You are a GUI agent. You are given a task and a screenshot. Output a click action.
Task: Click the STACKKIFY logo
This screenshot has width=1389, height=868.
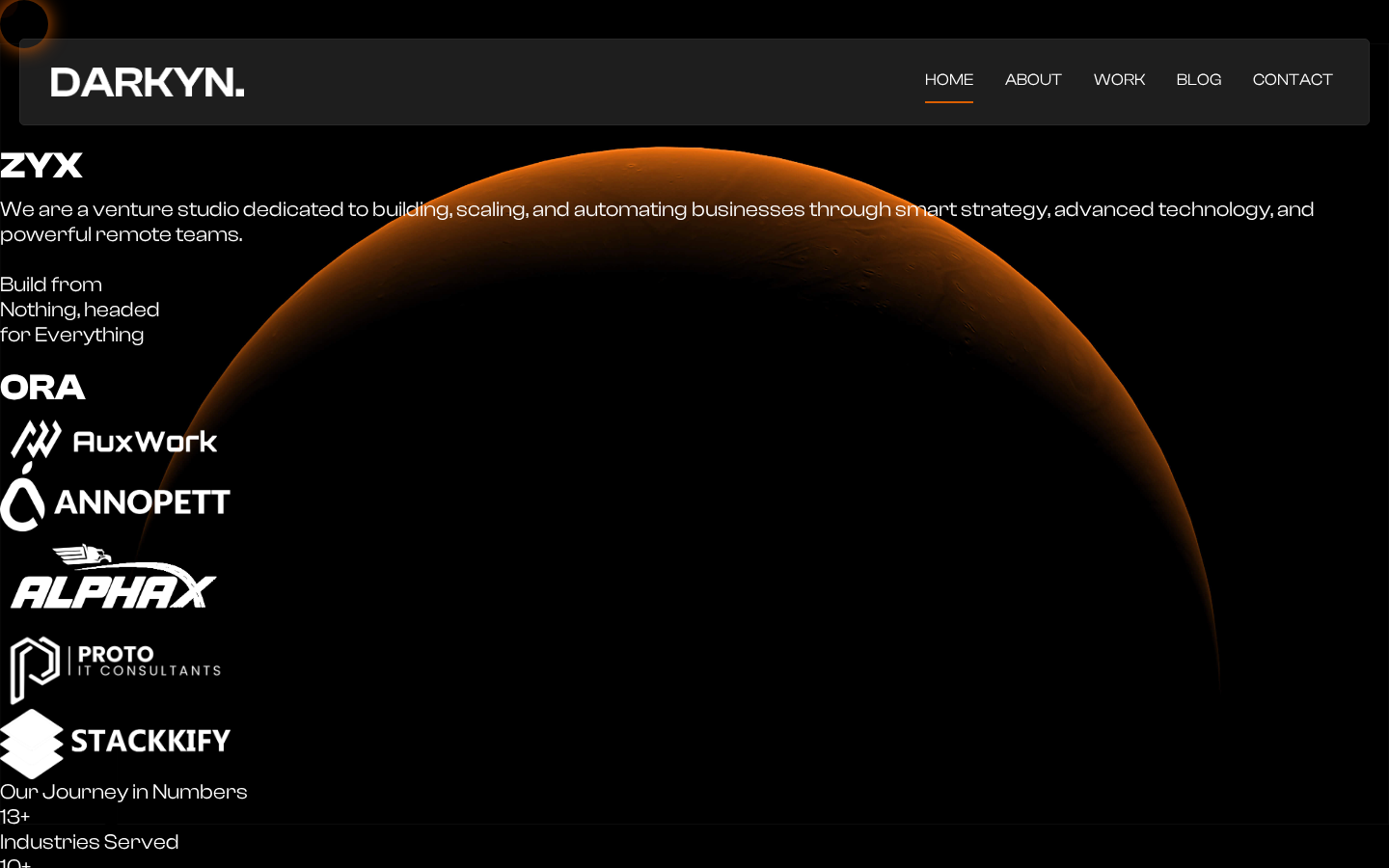point(116,744)
